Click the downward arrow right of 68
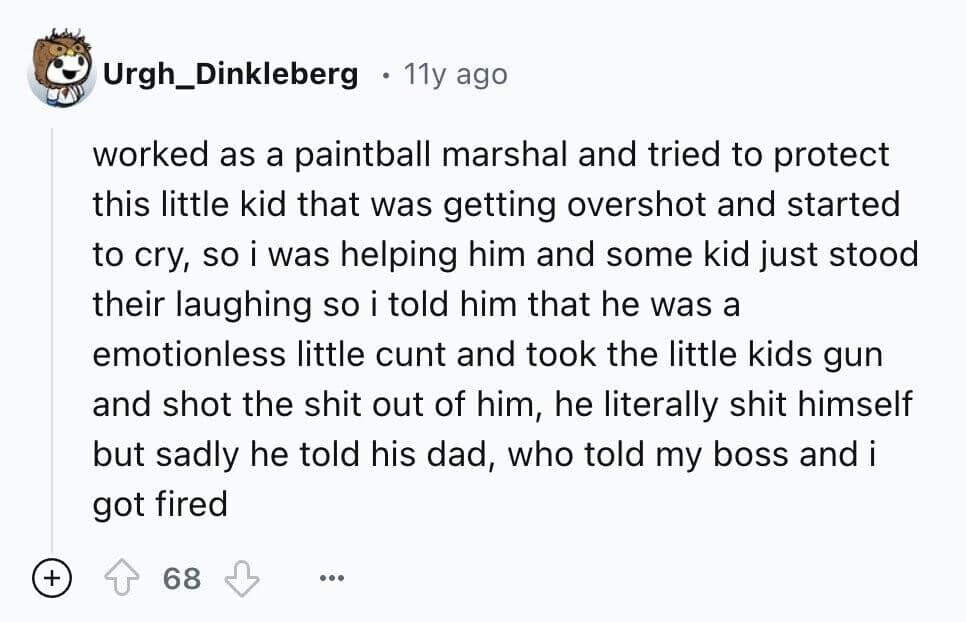966x622 pixels. pos(241,578)
